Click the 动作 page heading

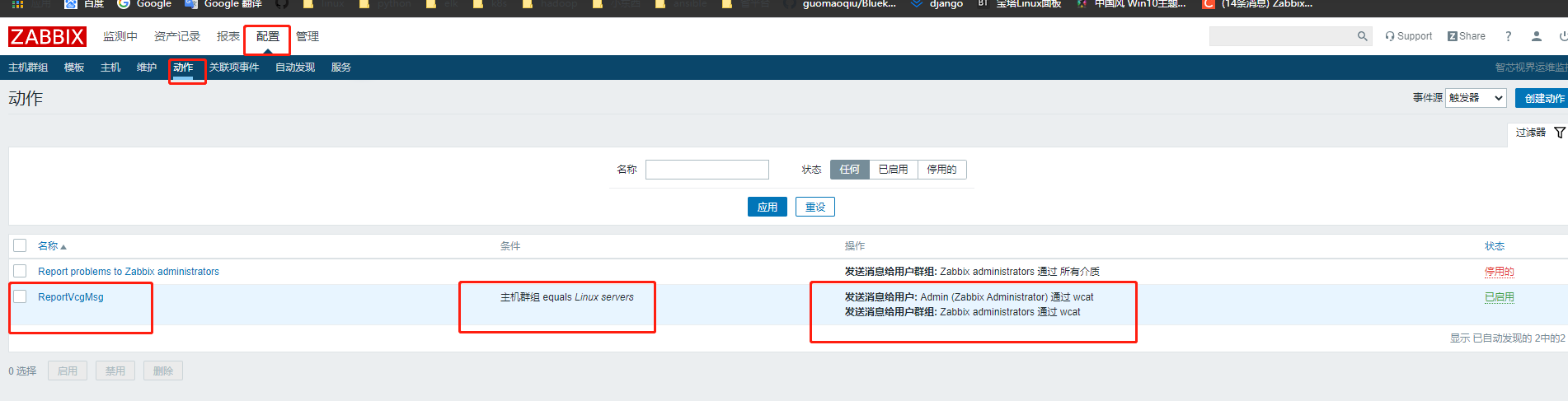(26, 99)
